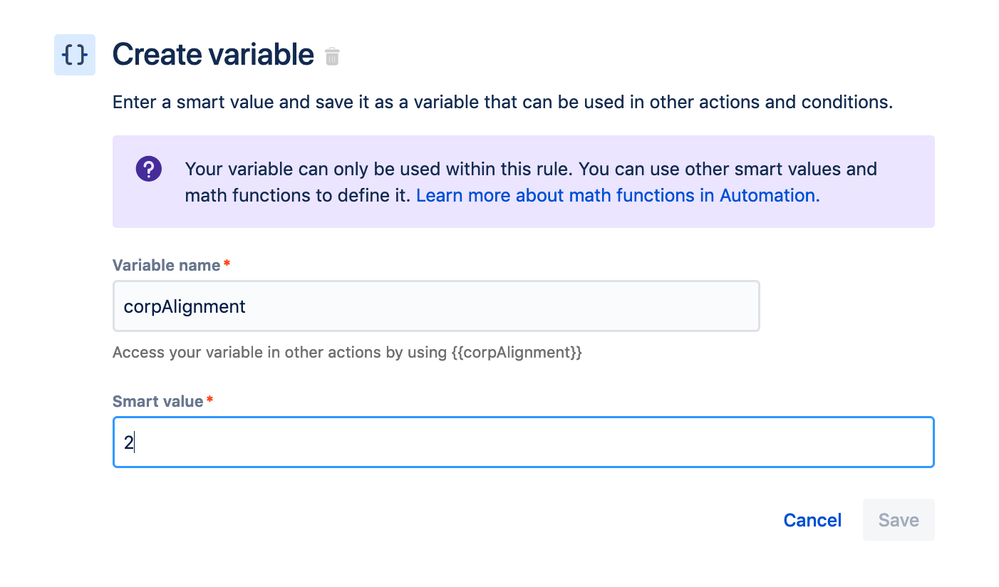Save the variable with the Save button
This screenshot has height=587, width=999.
click(x=898, y=520)
